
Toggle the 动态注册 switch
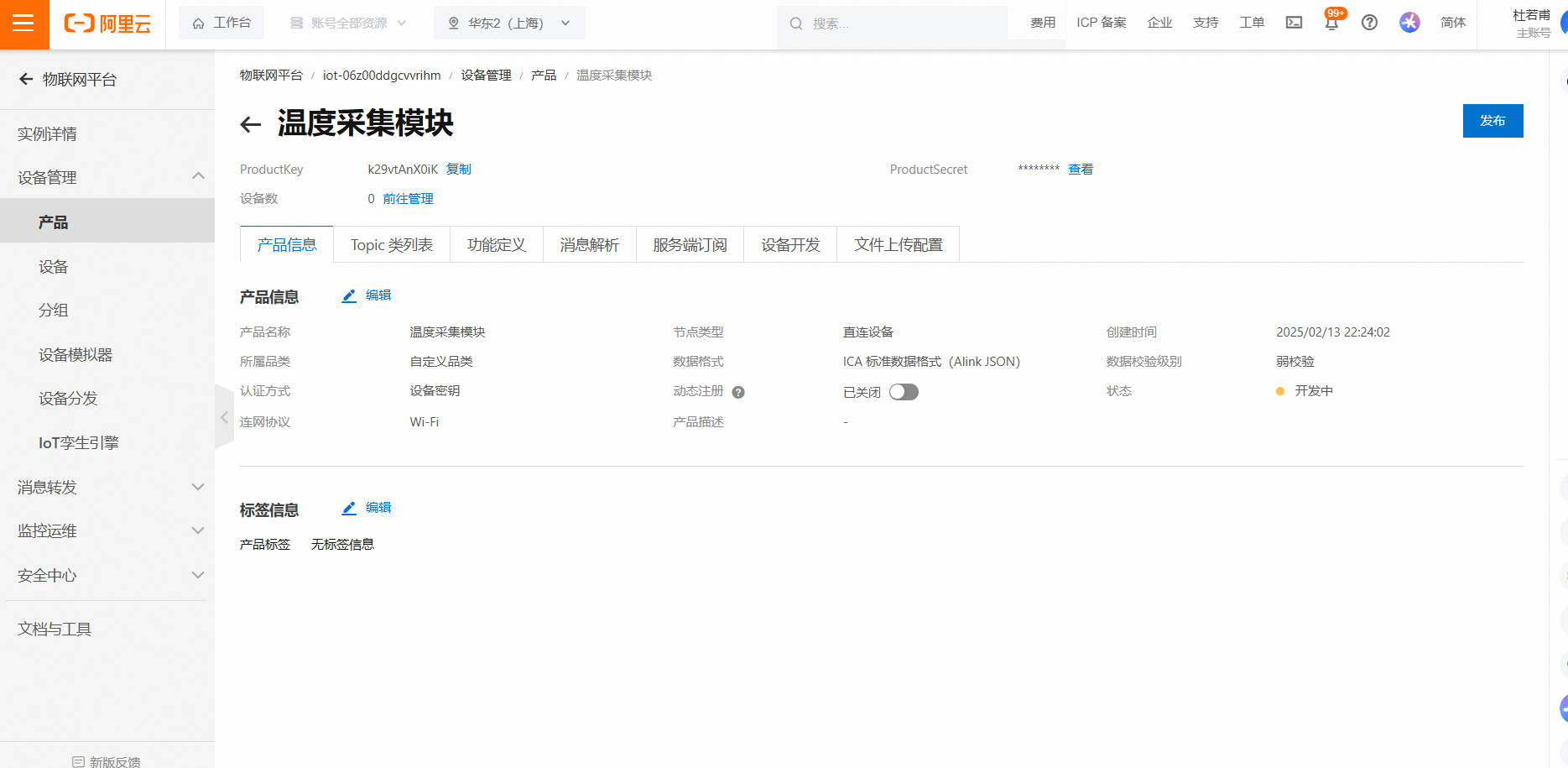904,392
